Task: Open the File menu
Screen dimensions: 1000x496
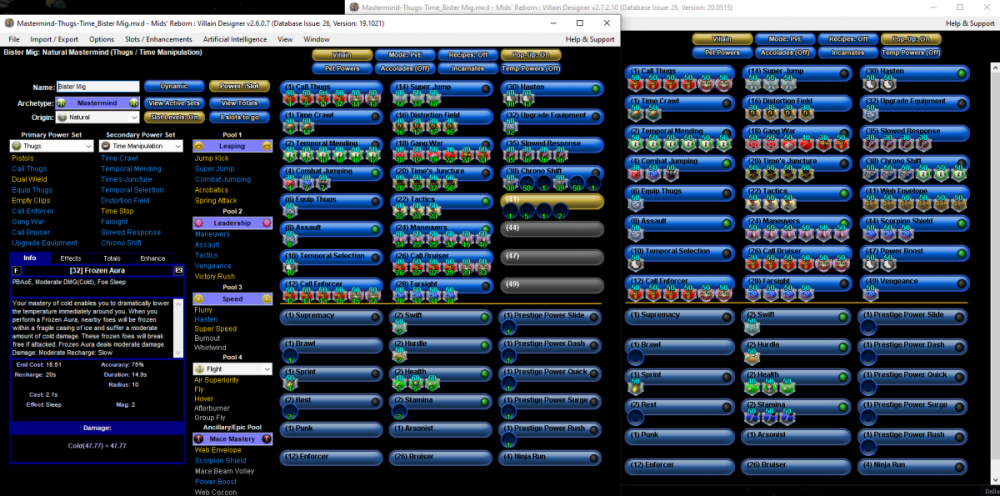Action: (x=15, y=39)
